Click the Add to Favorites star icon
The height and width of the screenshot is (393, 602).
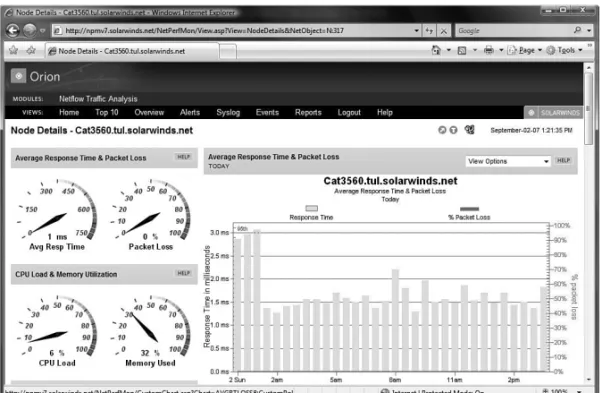pos(31,50)
